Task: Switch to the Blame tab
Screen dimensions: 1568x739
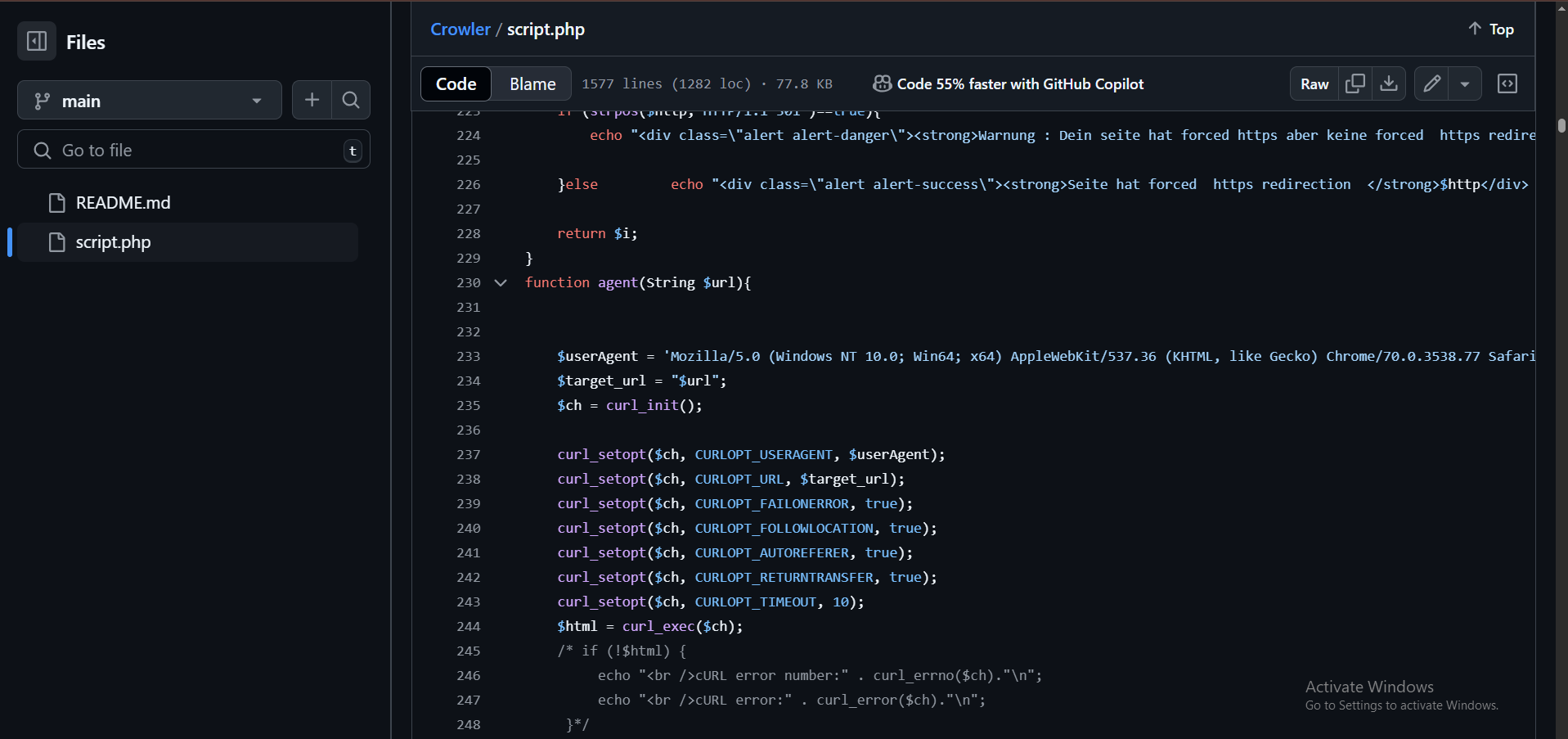Action: 532,83
